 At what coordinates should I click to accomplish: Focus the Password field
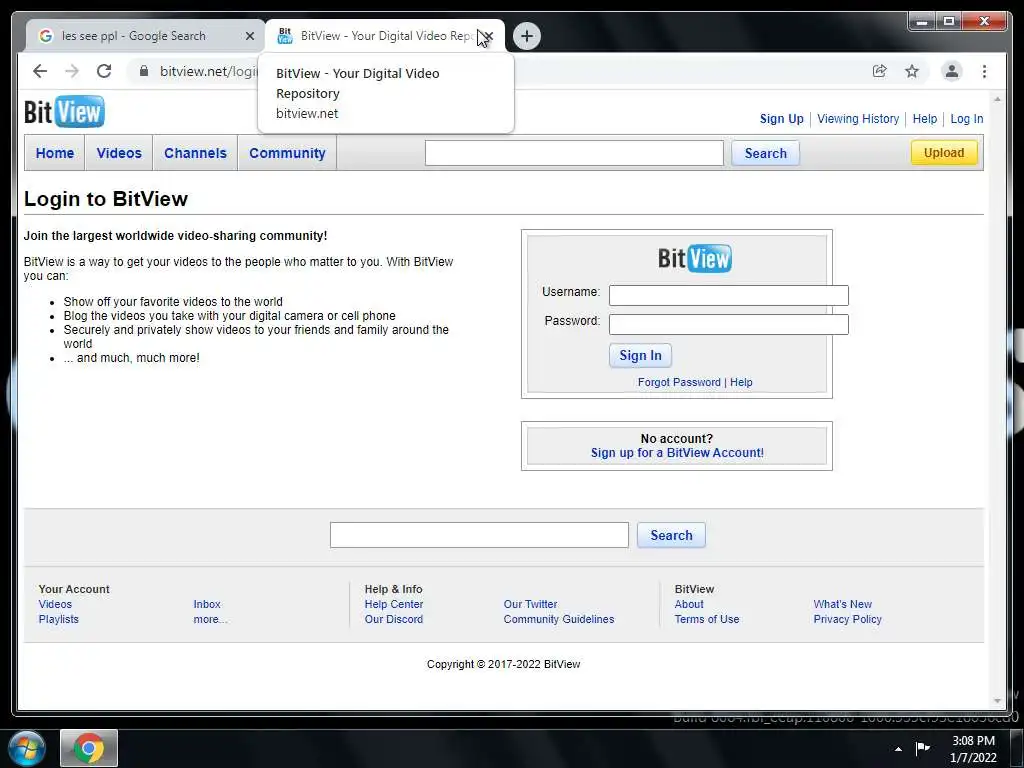[729, 325]
